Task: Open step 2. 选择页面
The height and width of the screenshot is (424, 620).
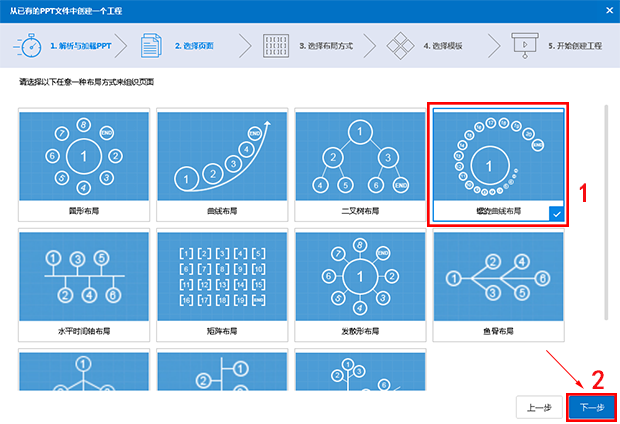Action: click(194, 46)
